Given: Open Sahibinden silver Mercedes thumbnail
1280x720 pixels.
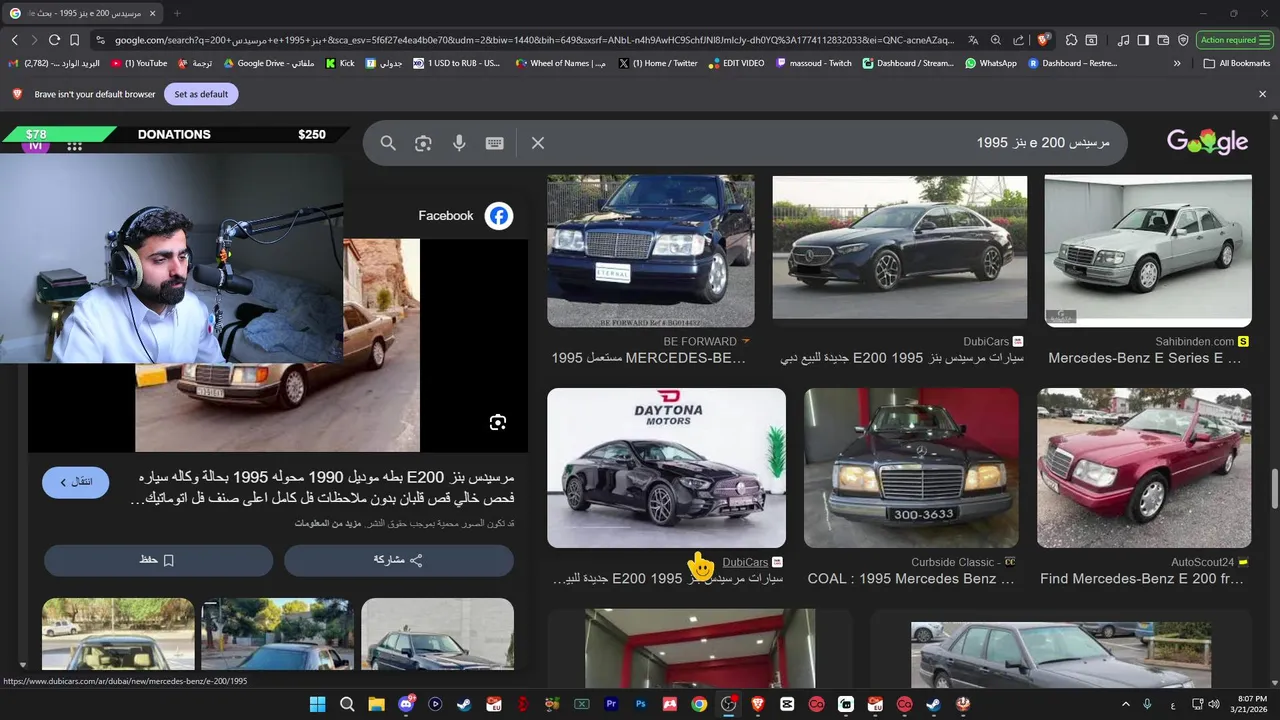Looking at the screenshot, I should coord(1148,251).
